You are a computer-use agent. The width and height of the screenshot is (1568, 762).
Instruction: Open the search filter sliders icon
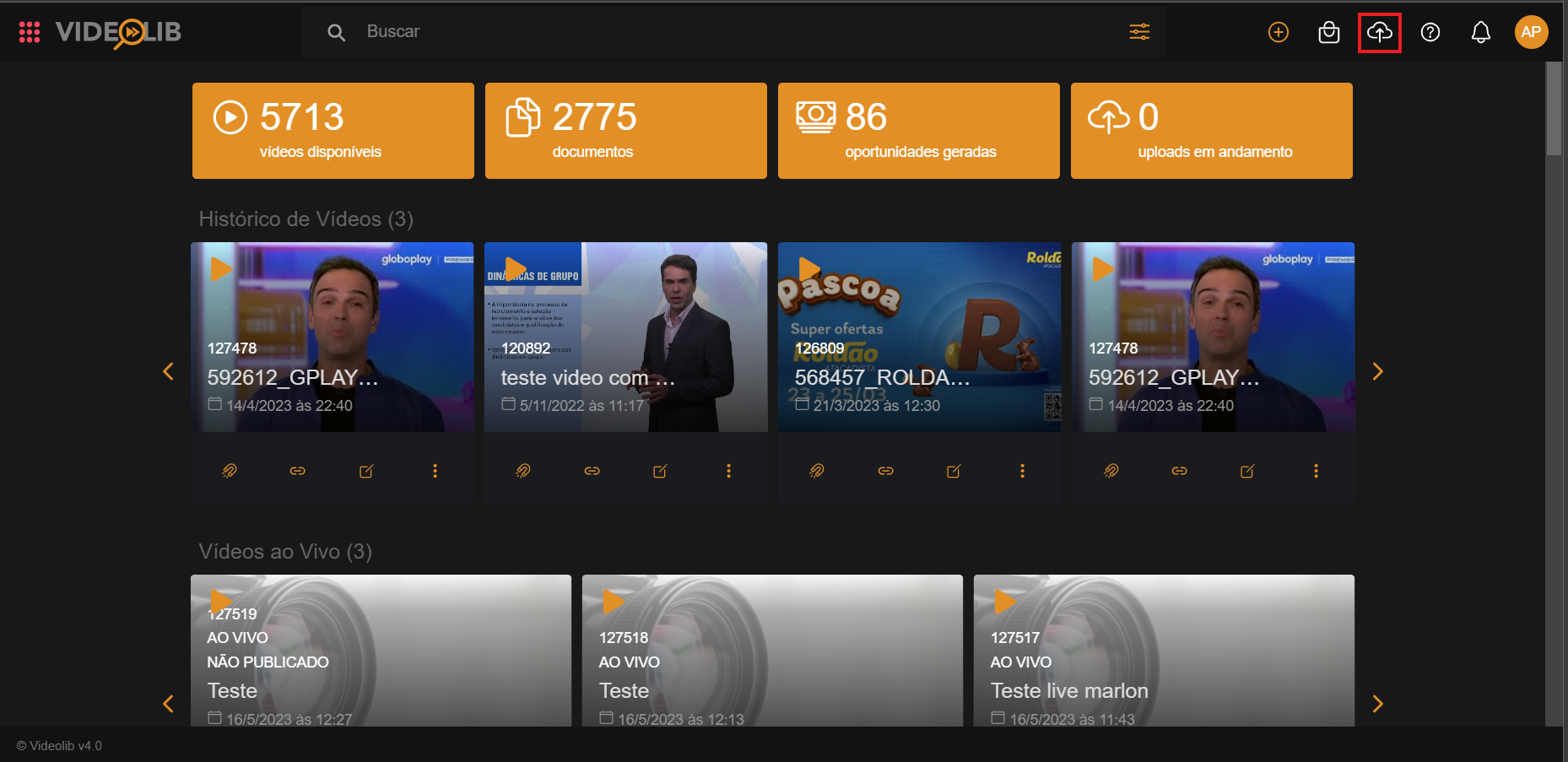click(x=1139, y=32)
